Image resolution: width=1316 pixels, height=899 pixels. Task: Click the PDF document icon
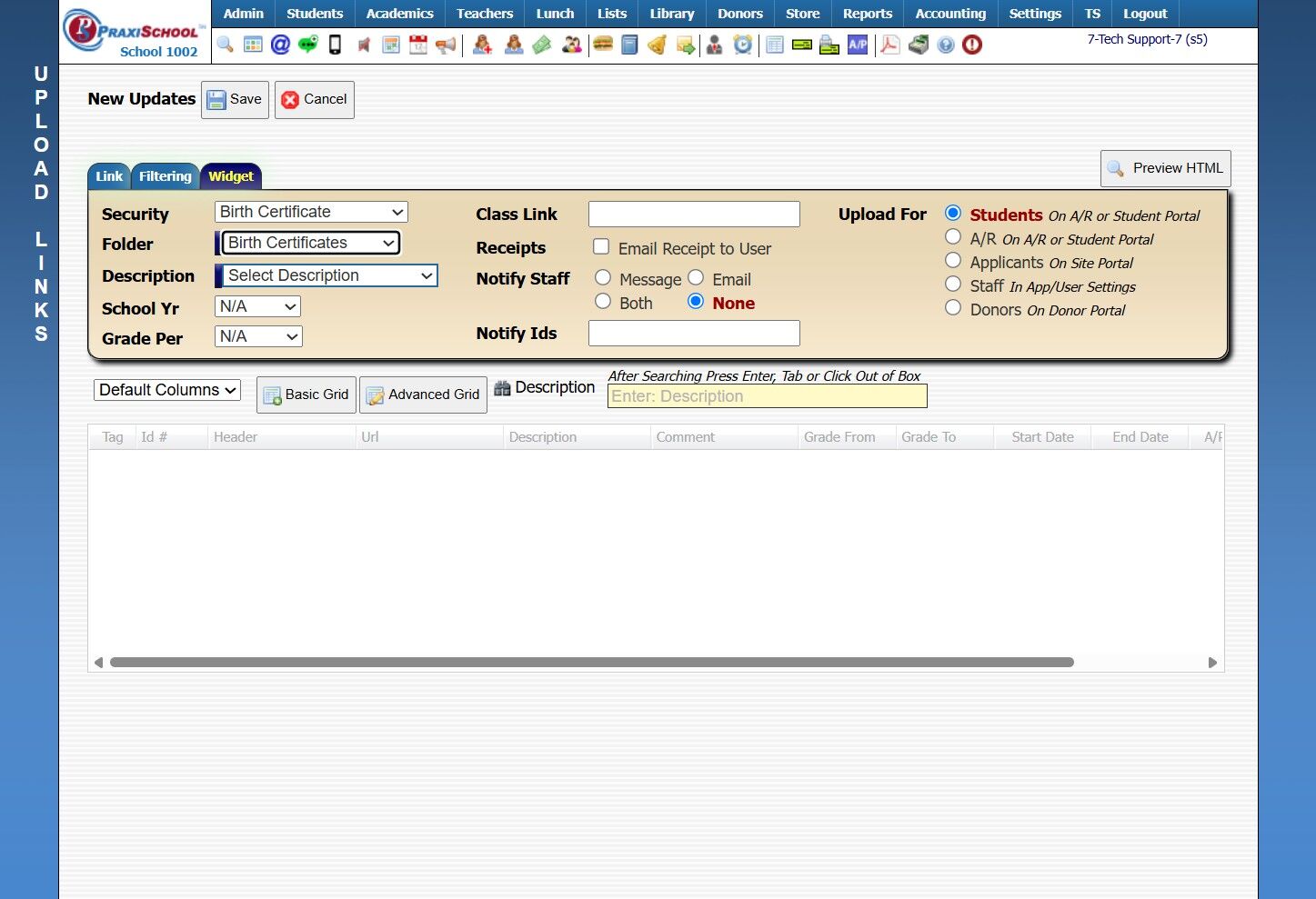[890, 45]
